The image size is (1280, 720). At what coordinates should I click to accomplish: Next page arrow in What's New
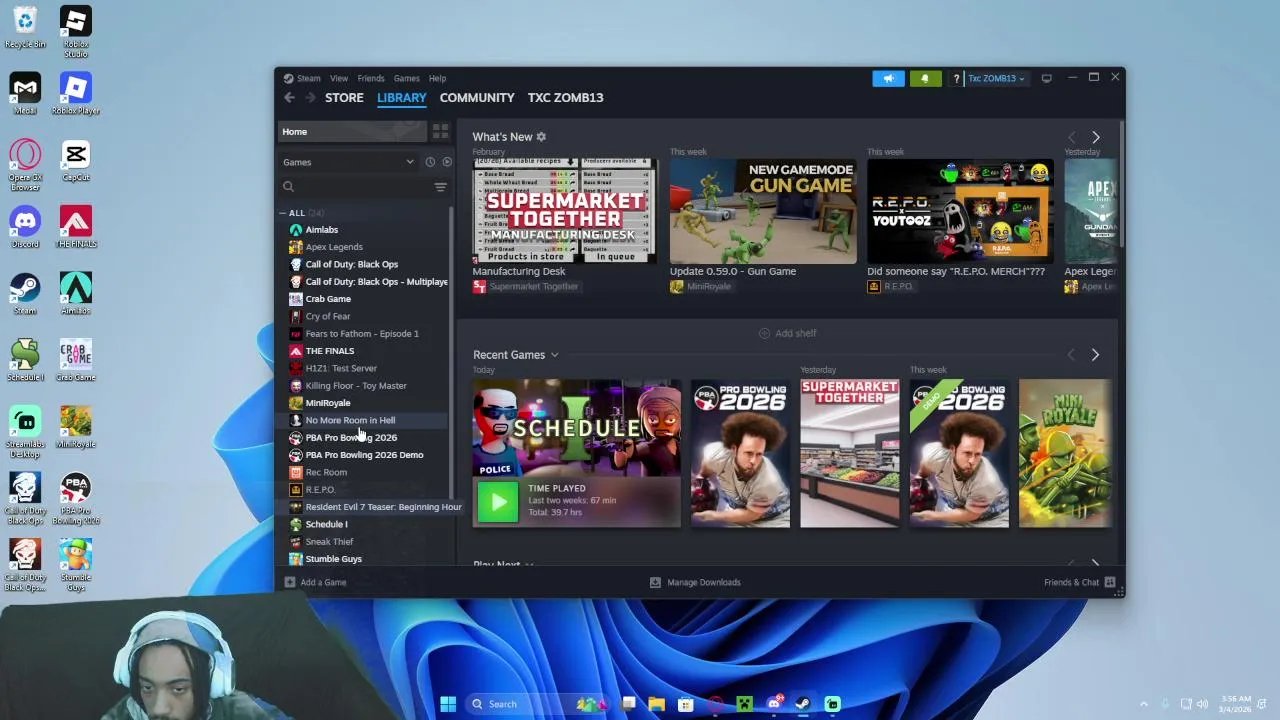[x=1095, y=137]
